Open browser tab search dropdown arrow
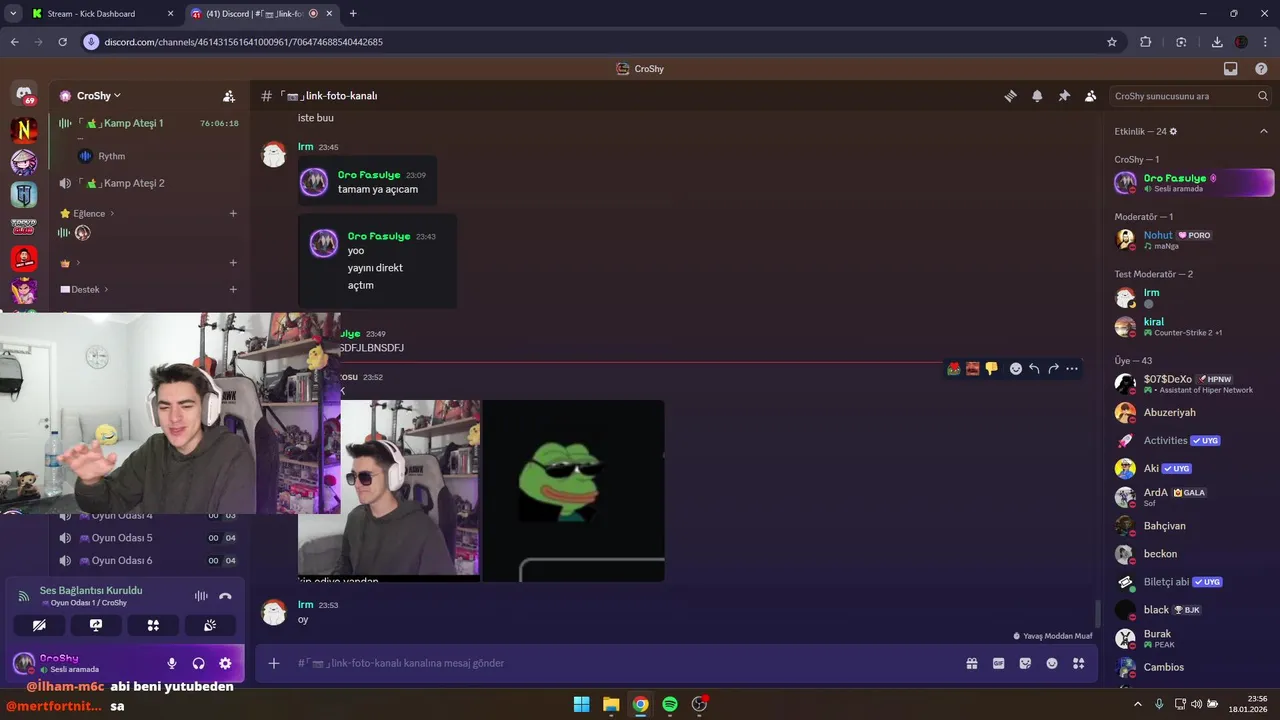1280x720 pixels. 13,14
